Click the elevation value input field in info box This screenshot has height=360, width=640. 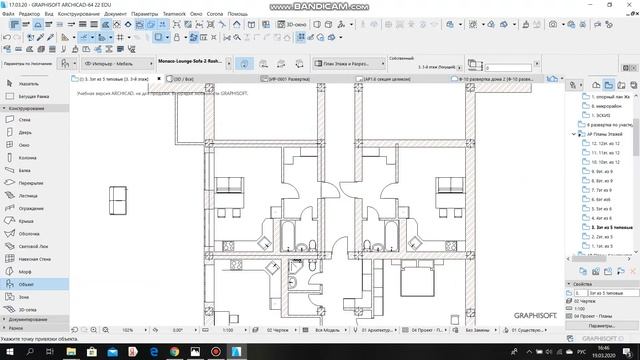pyautogui.click(x=508, y=67)
